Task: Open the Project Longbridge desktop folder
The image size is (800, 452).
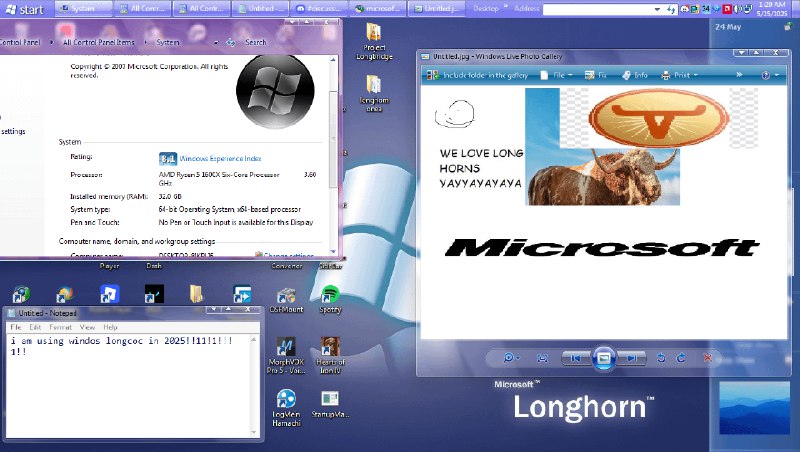Action: 374,42
